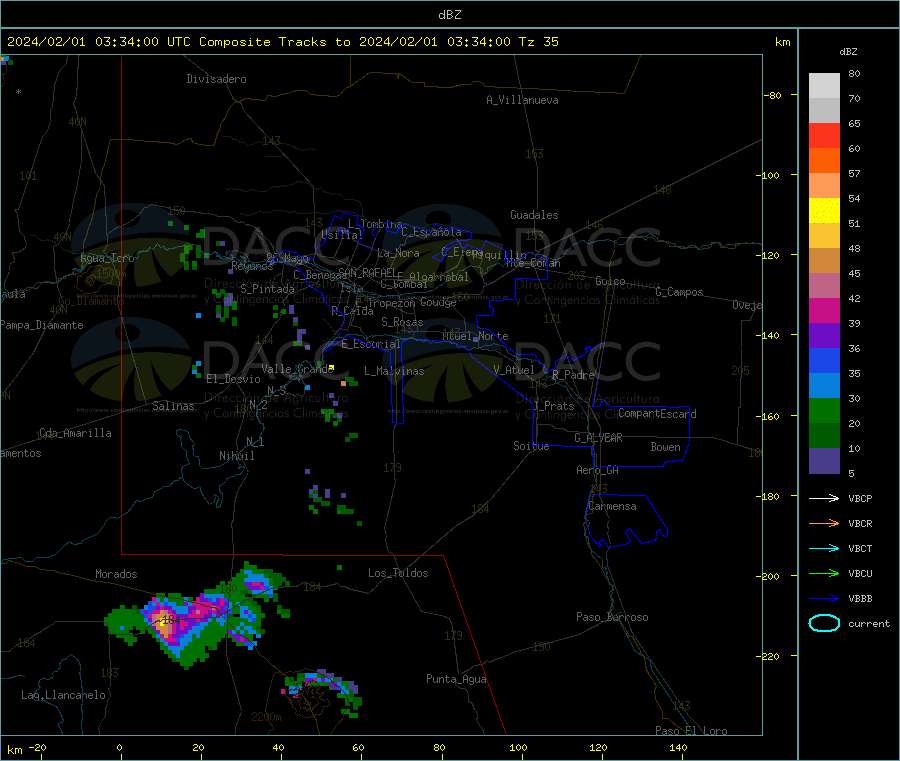Click the 'dBZ' title at top
Image resolution: width=900 pixels, height=761 pixels.
(x=449, y=15)
